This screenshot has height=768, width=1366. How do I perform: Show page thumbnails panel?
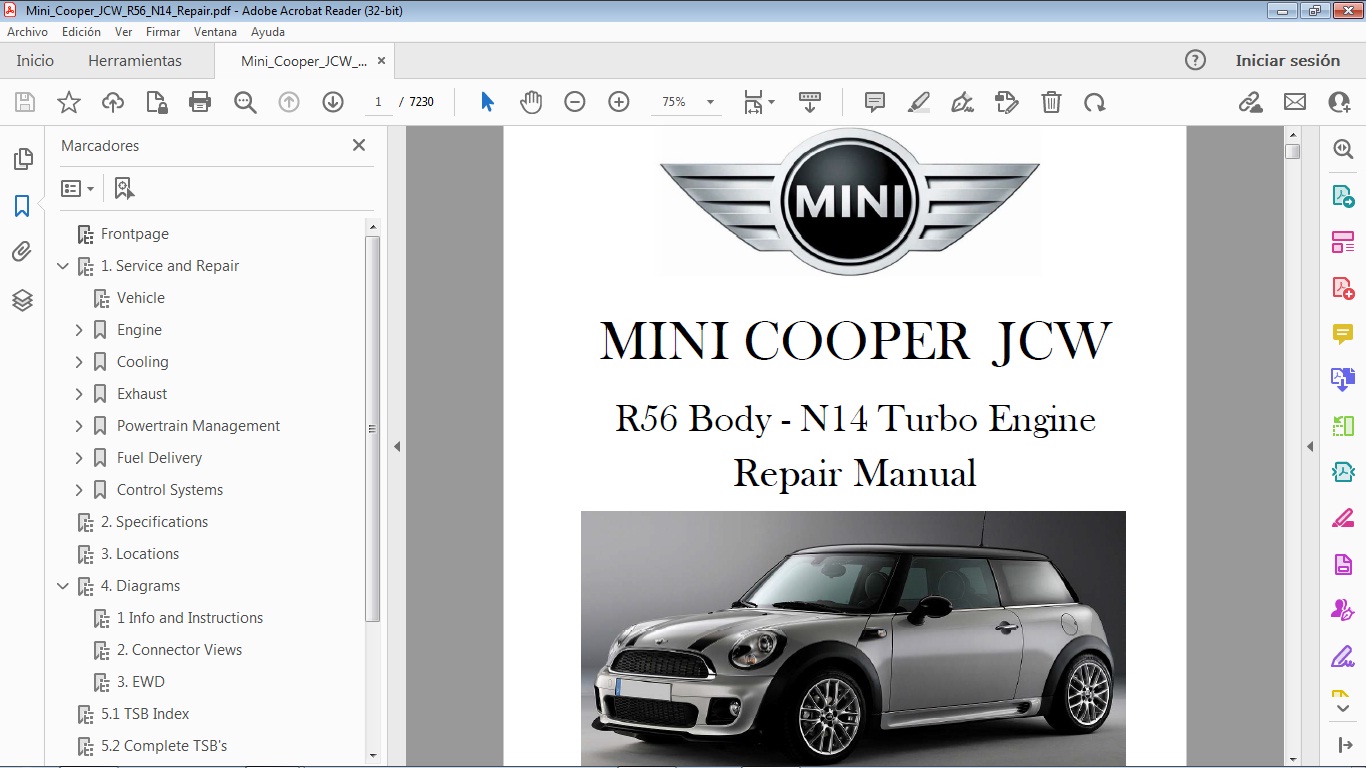tap(22, 157)
